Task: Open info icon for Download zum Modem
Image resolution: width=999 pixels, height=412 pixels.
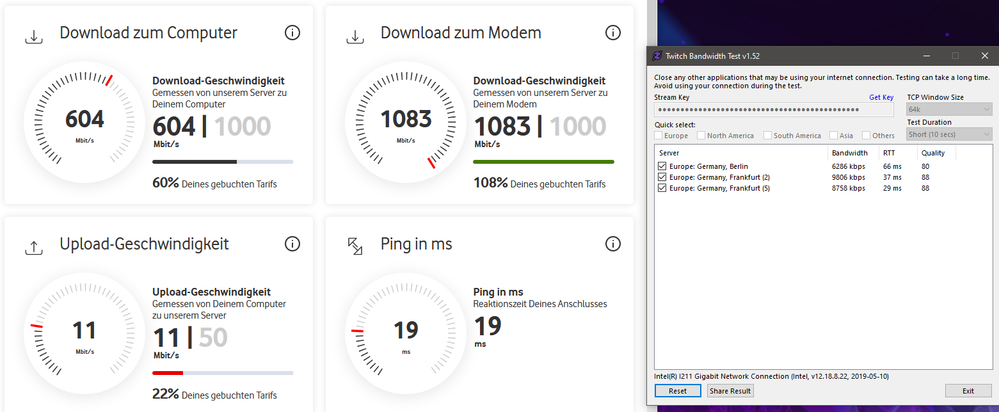Action: click(x=613, y=33)
